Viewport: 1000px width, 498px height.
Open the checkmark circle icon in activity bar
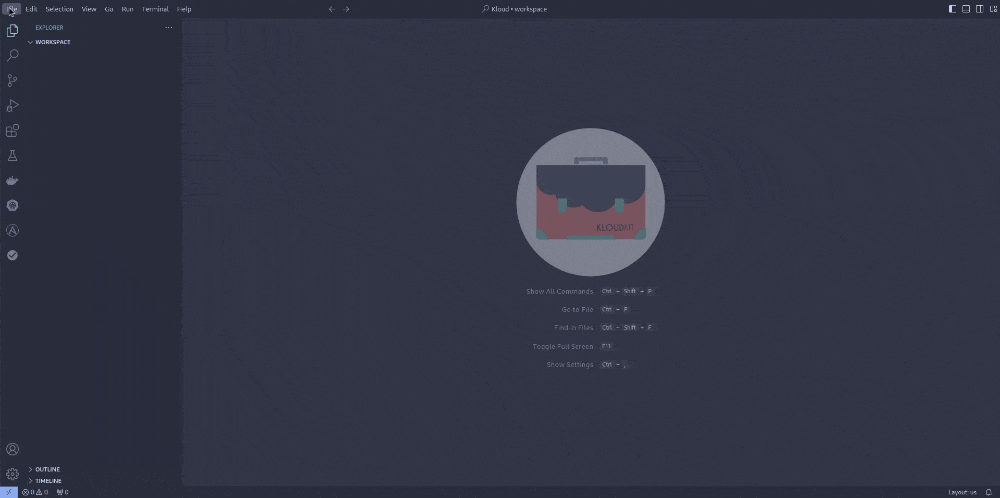(12, 255)
